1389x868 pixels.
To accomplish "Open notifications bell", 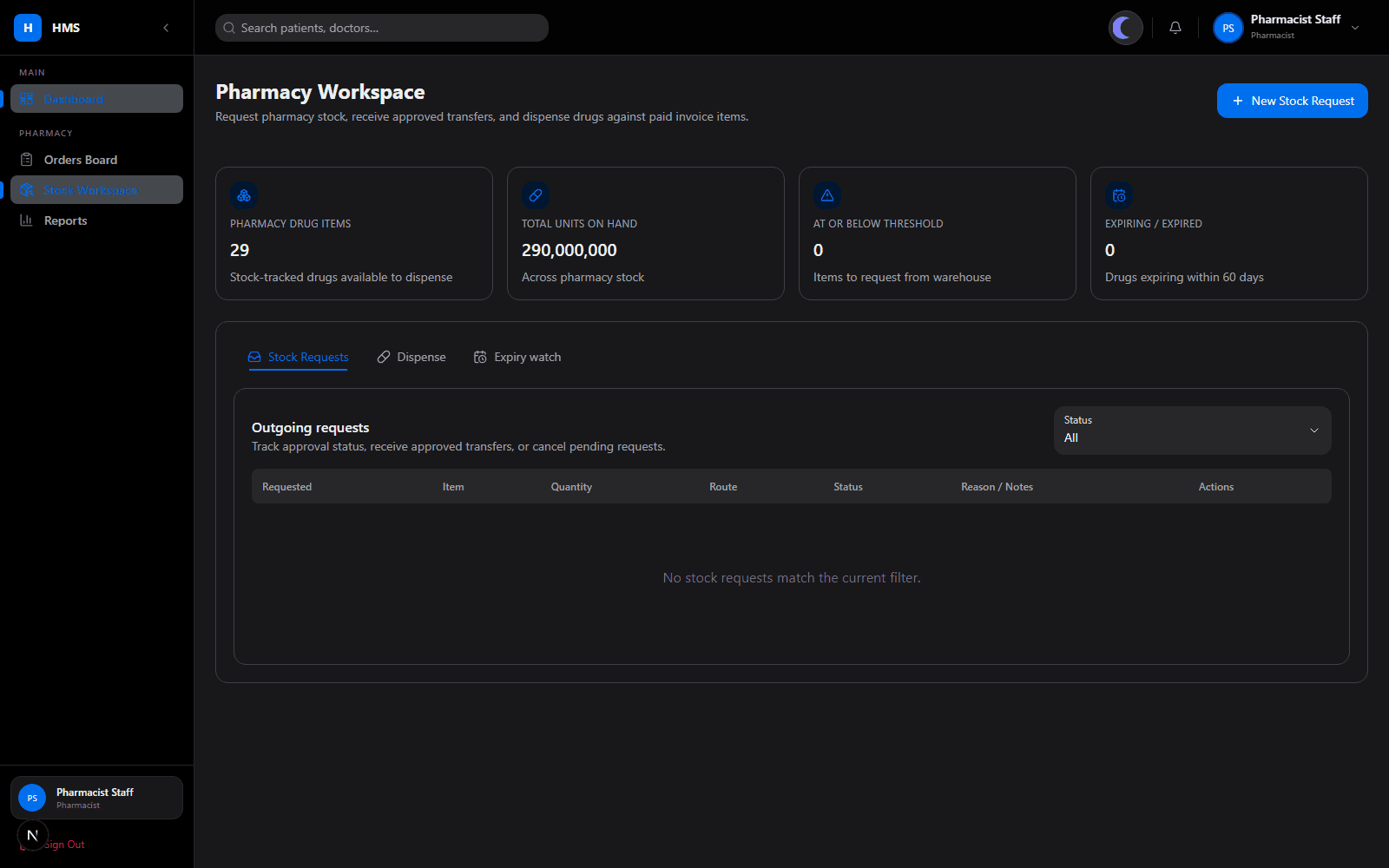I will (x=1175, y=28).
